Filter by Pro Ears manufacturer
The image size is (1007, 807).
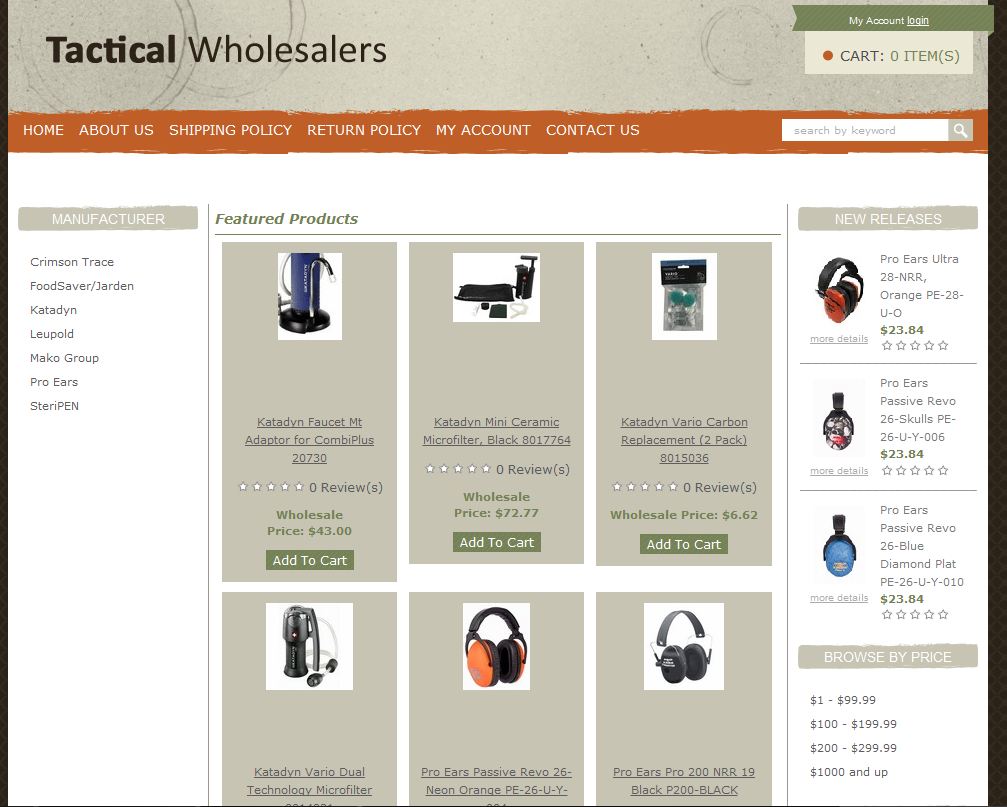pos(54,382)
